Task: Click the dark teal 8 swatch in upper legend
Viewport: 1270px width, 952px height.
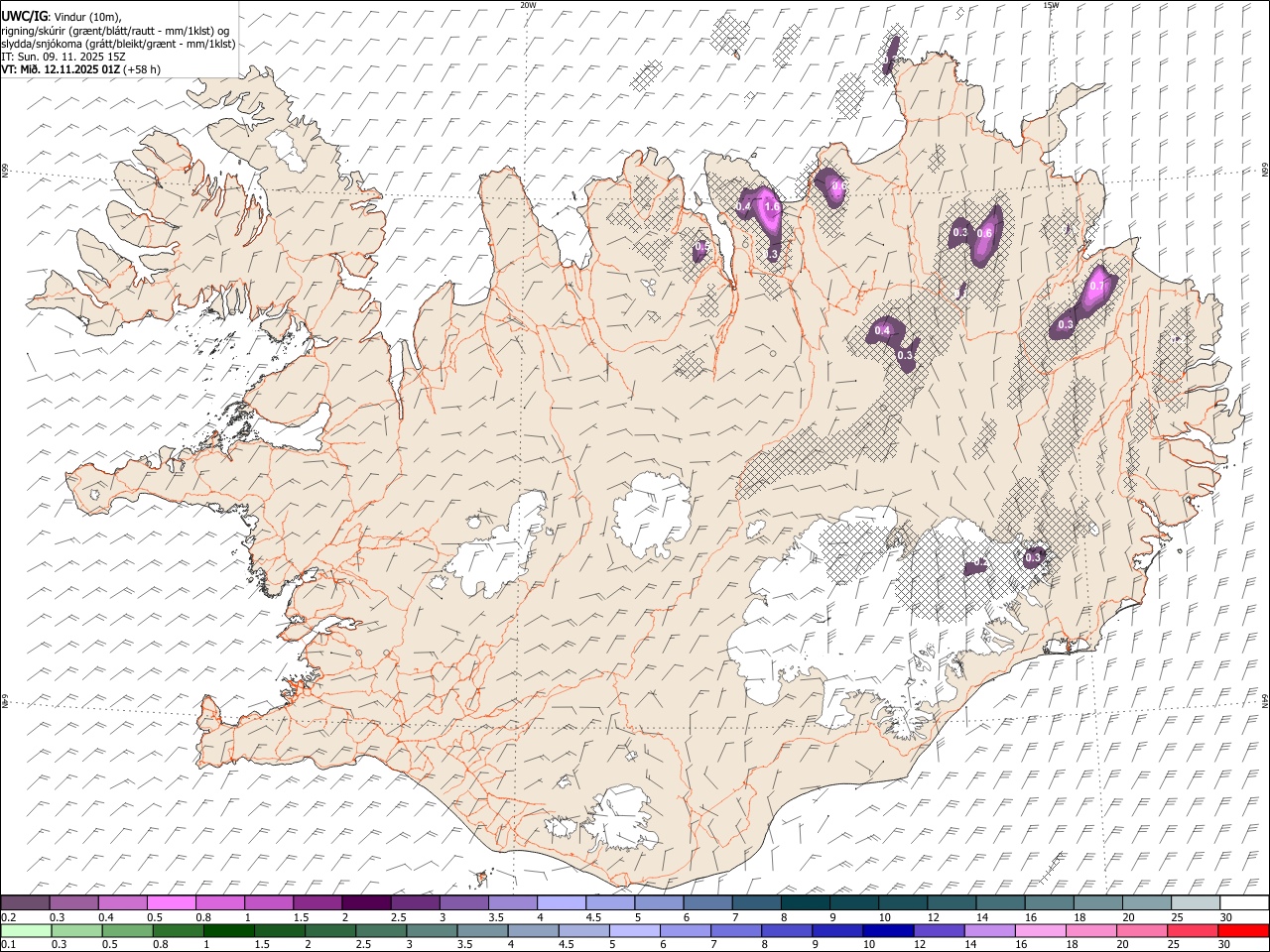Action: pyautogui.click(x=805, y=902)
